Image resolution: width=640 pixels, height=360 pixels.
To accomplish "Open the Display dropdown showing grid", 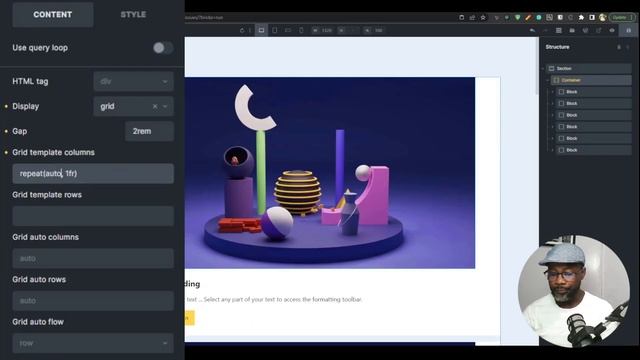I will coord(133,106).
